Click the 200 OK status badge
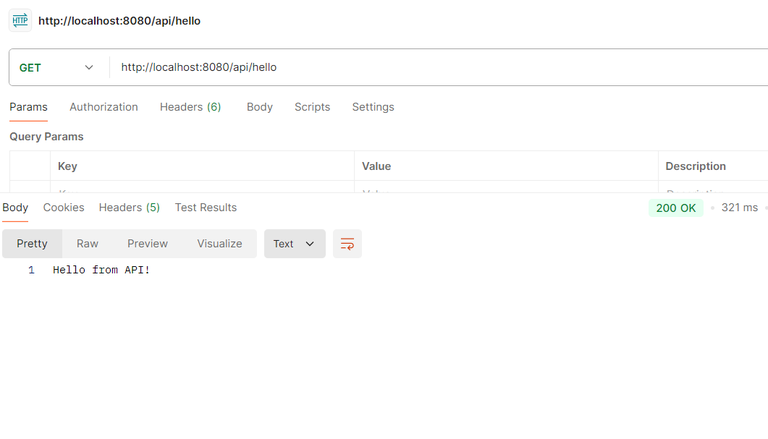 coord(676,208)
